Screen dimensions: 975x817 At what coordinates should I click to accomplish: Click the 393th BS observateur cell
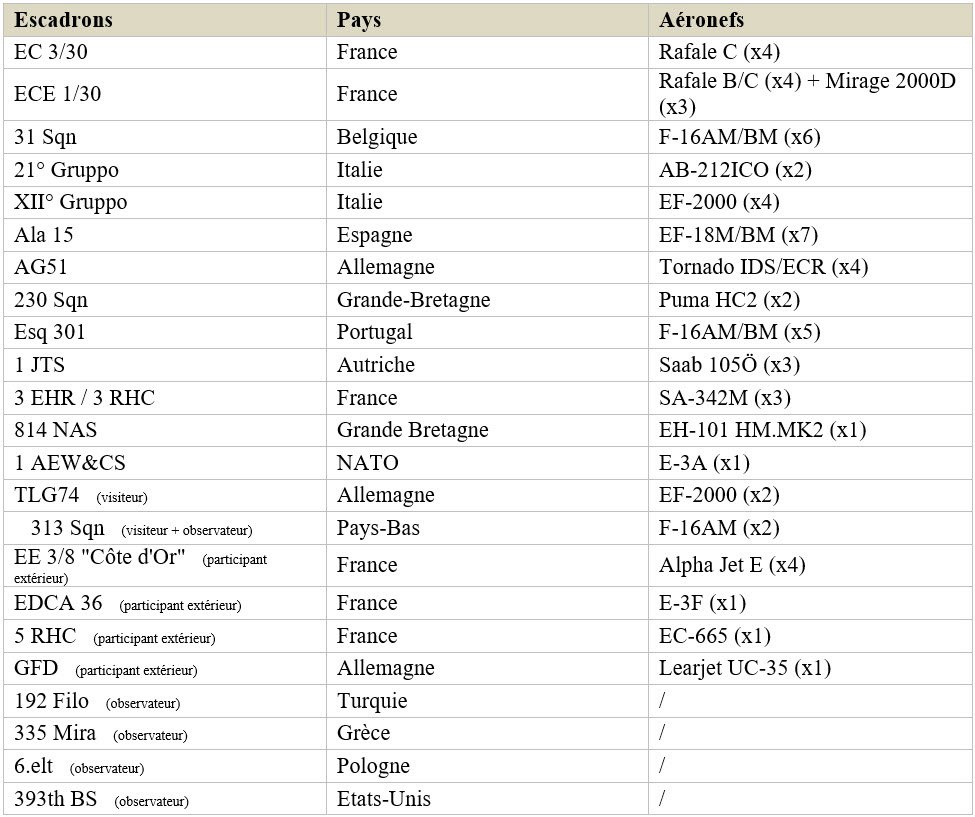click(x=165, y=799)
